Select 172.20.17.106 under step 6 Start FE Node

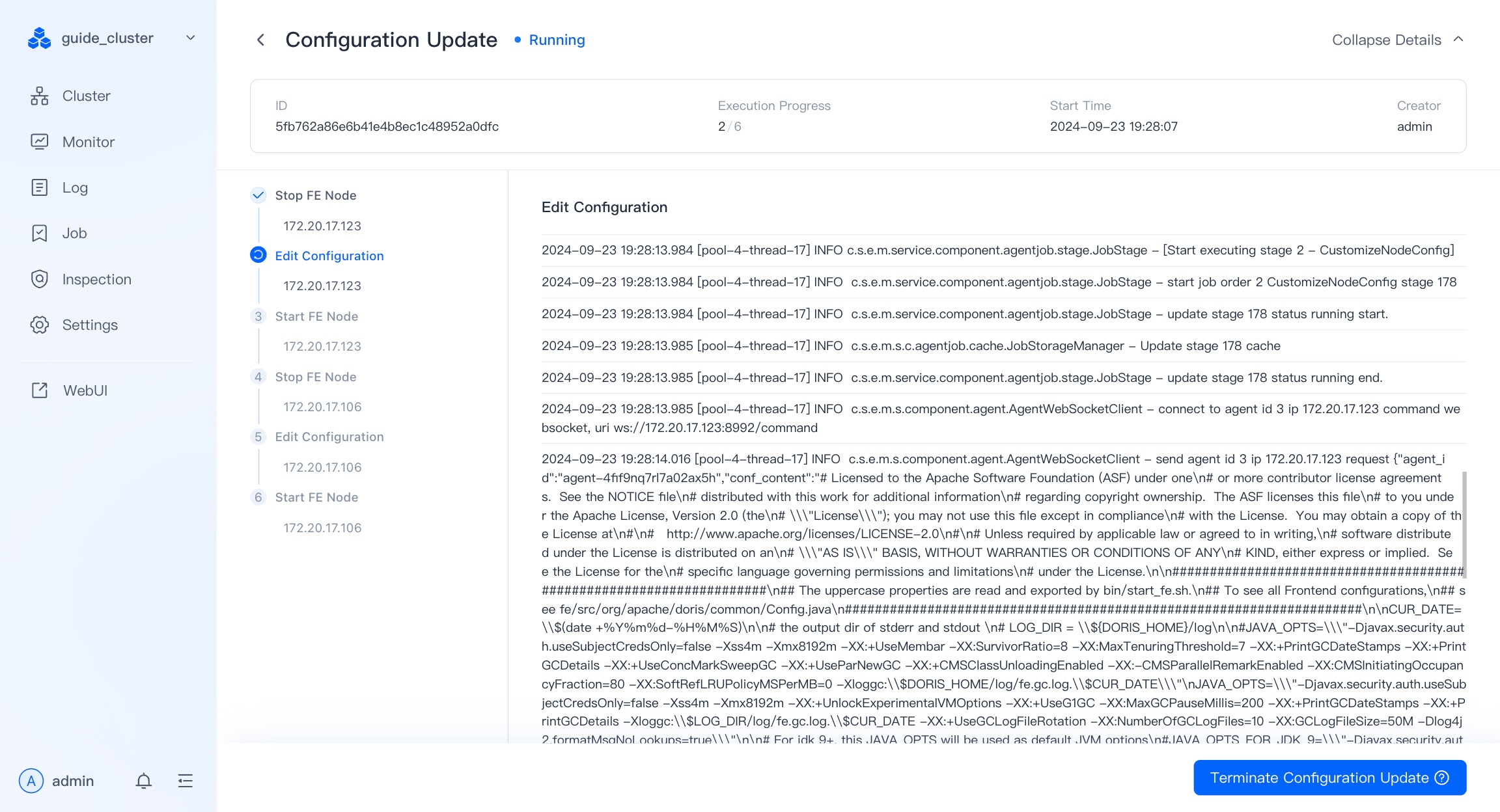point(322,528)
